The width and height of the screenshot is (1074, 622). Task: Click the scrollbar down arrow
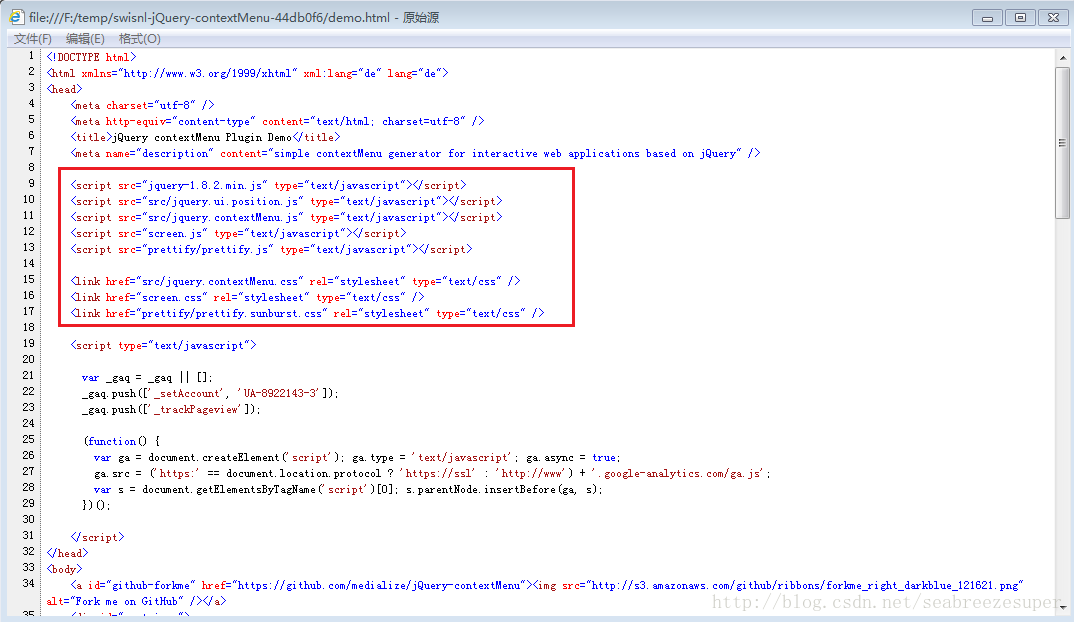click(x=1062, y=607)
